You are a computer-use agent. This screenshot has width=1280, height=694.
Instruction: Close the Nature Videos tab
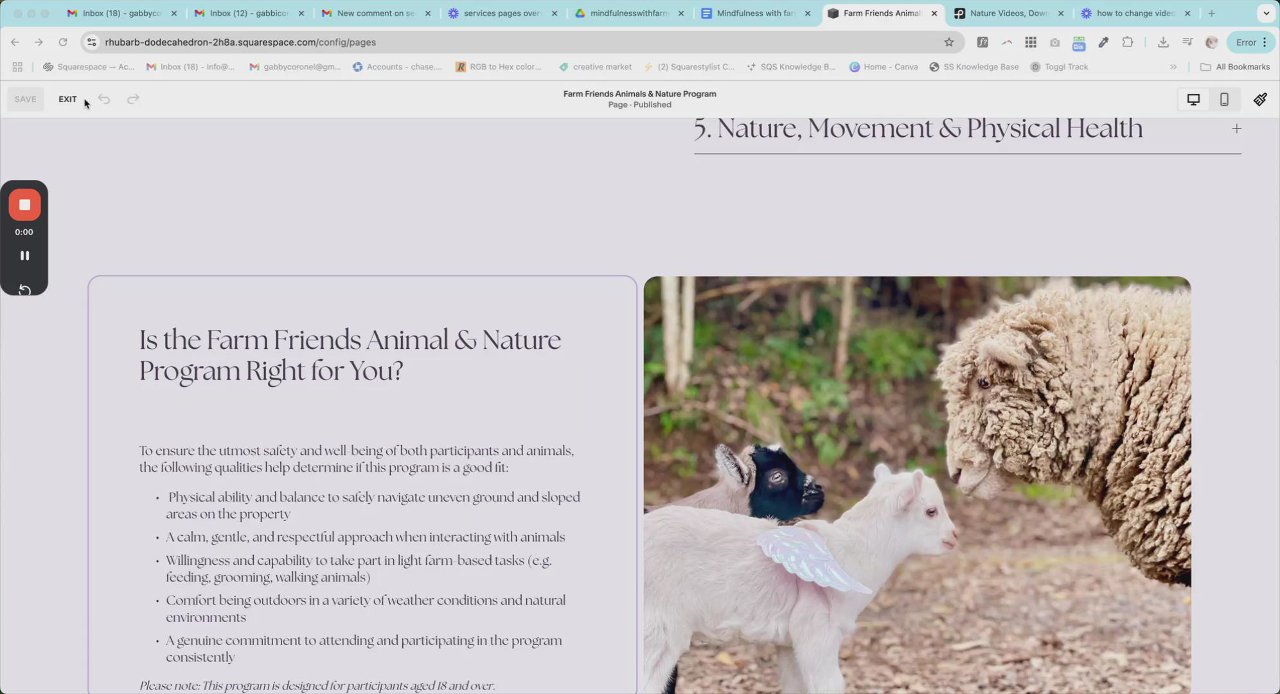coord(1061,13)
